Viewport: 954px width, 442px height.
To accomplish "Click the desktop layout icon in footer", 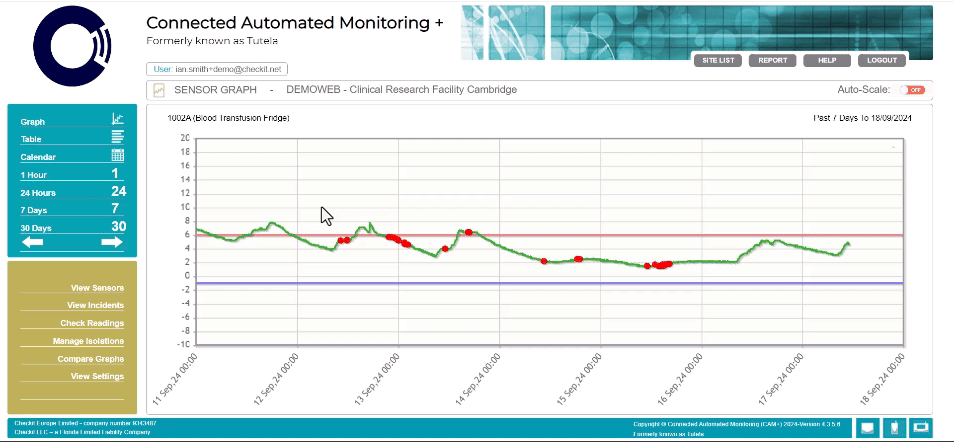I will pyautogui.click(x=867, y=428).
